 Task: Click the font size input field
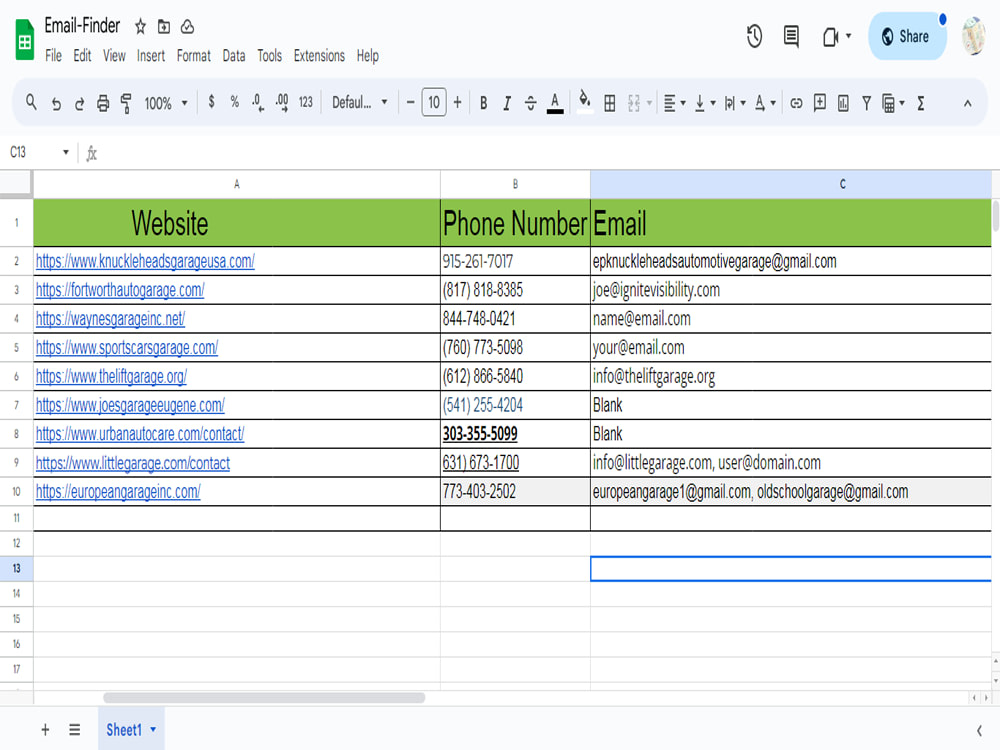tap(434, 103)
